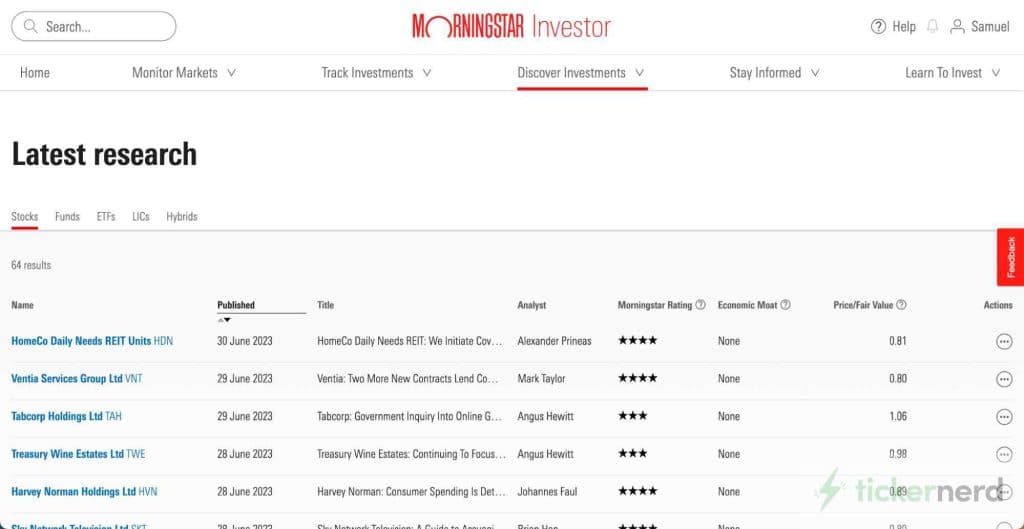This screenshot has height=529, width=1024.
Task: Switch to the ETFs tab
Action: (x=106, y=216)
